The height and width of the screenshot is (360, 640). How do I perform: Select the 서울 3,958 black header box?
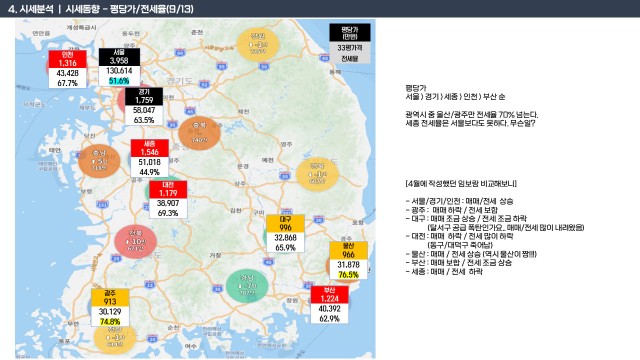pyautogui.click(x=119, y=57)
